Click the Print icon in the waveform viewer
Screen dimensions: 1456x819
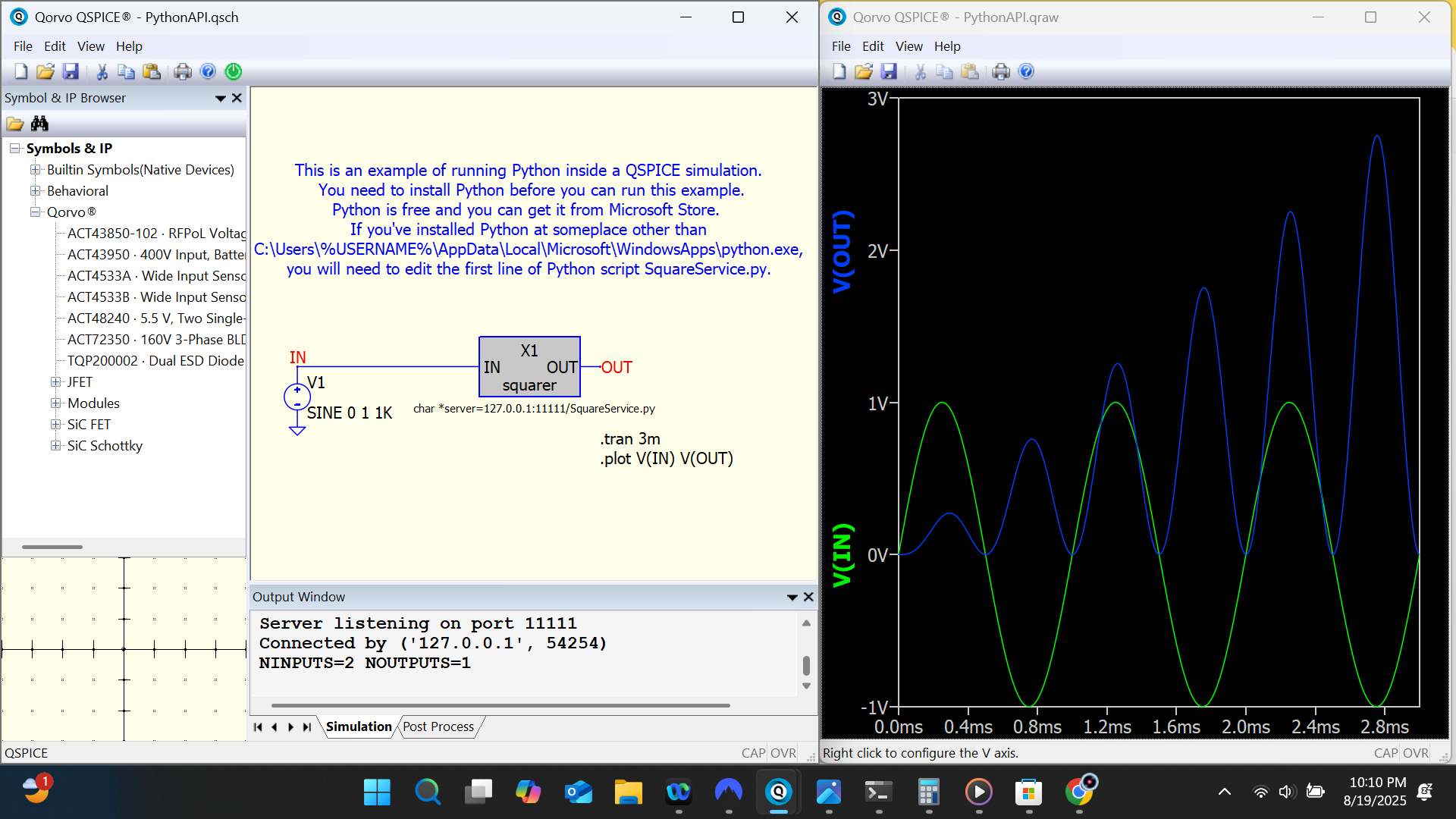1001,71
